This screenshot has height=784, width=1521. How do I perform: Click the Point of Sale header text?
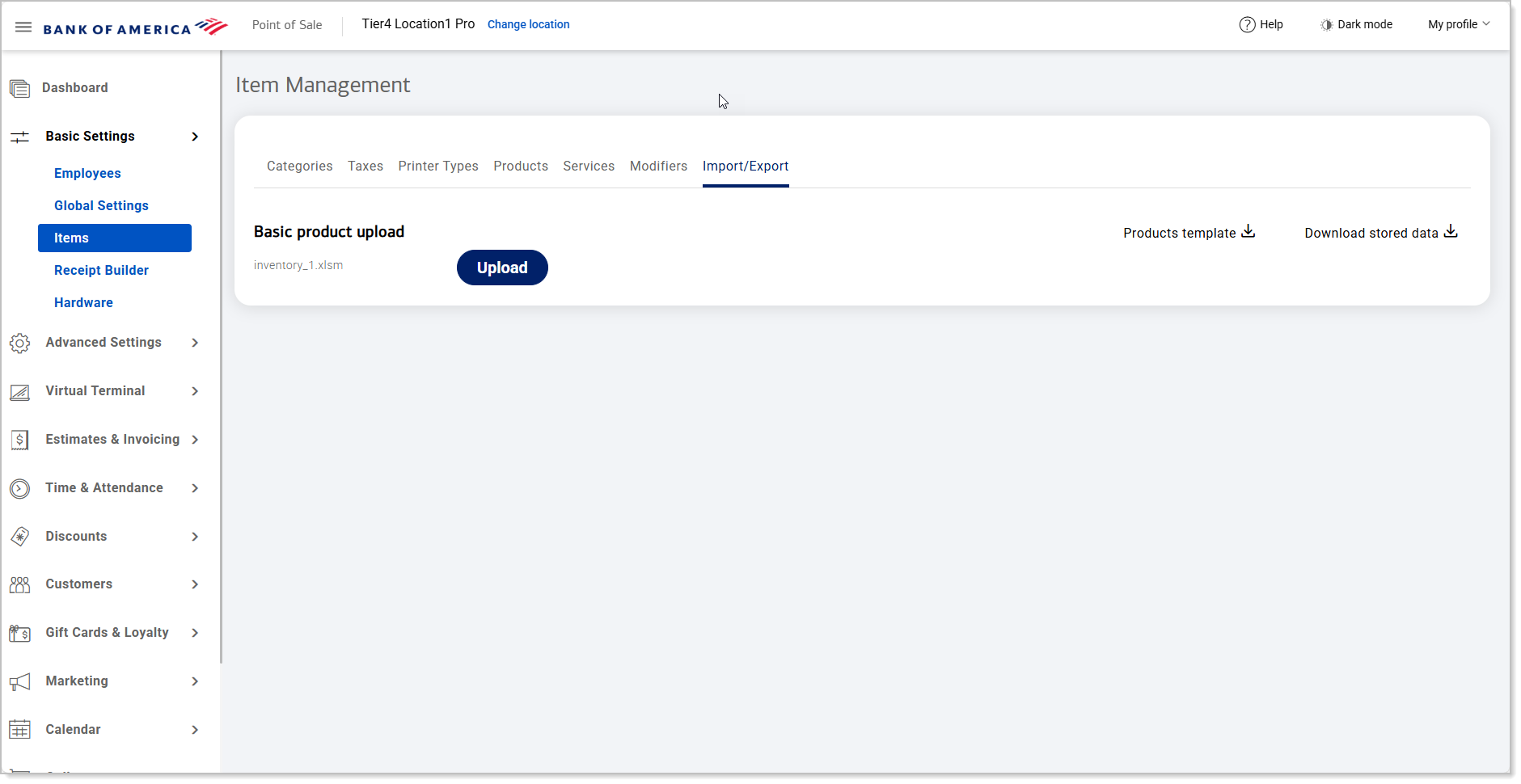(x=287, y=25)
